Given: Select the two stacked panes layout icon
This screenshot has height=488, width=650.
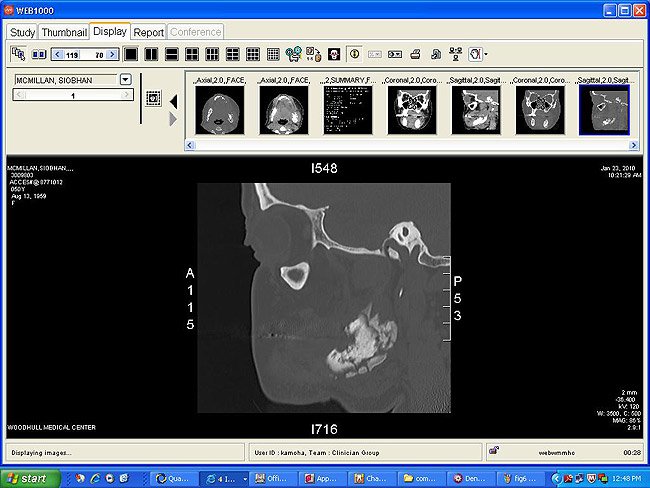Looking at the screenshot, I should [x=171, y=53].
